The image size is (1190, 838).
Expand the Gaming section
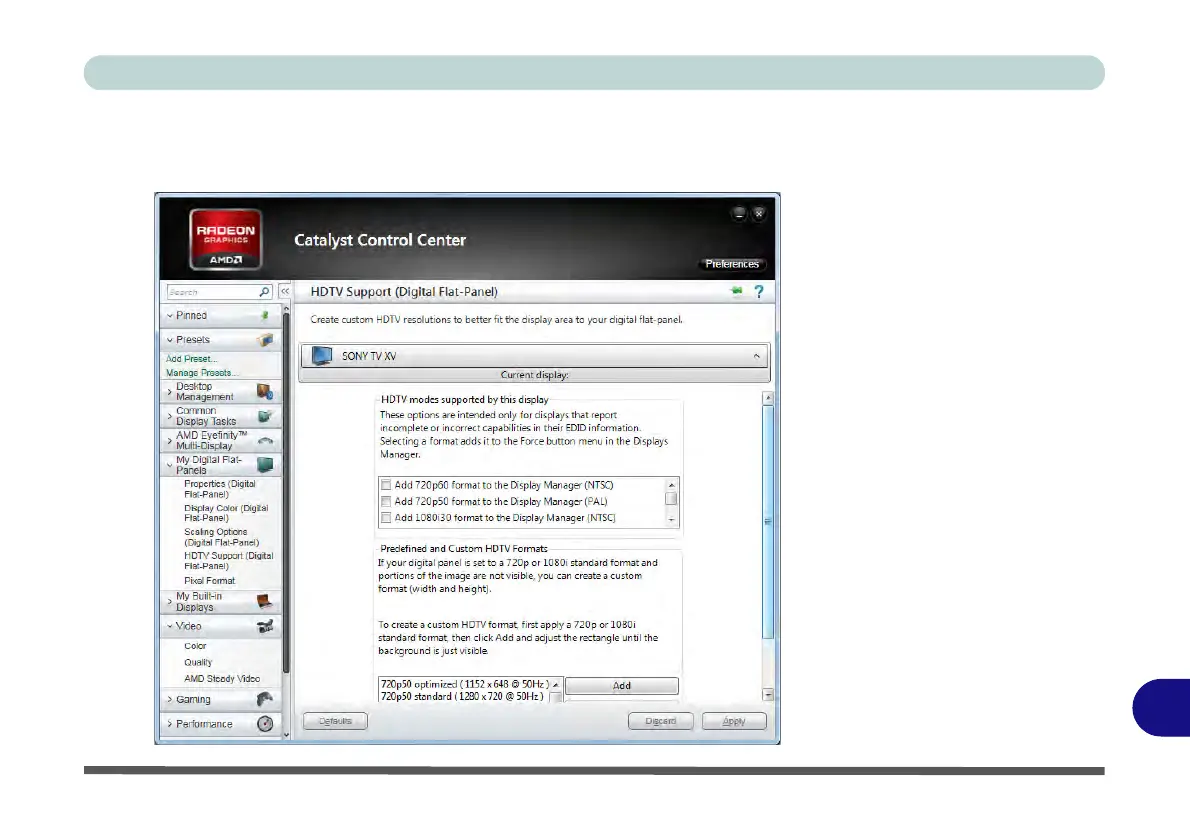click(169, 699)
